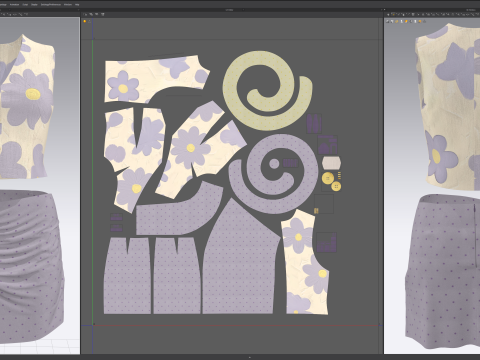Select the small yellow four-hole button

point(336,186)
